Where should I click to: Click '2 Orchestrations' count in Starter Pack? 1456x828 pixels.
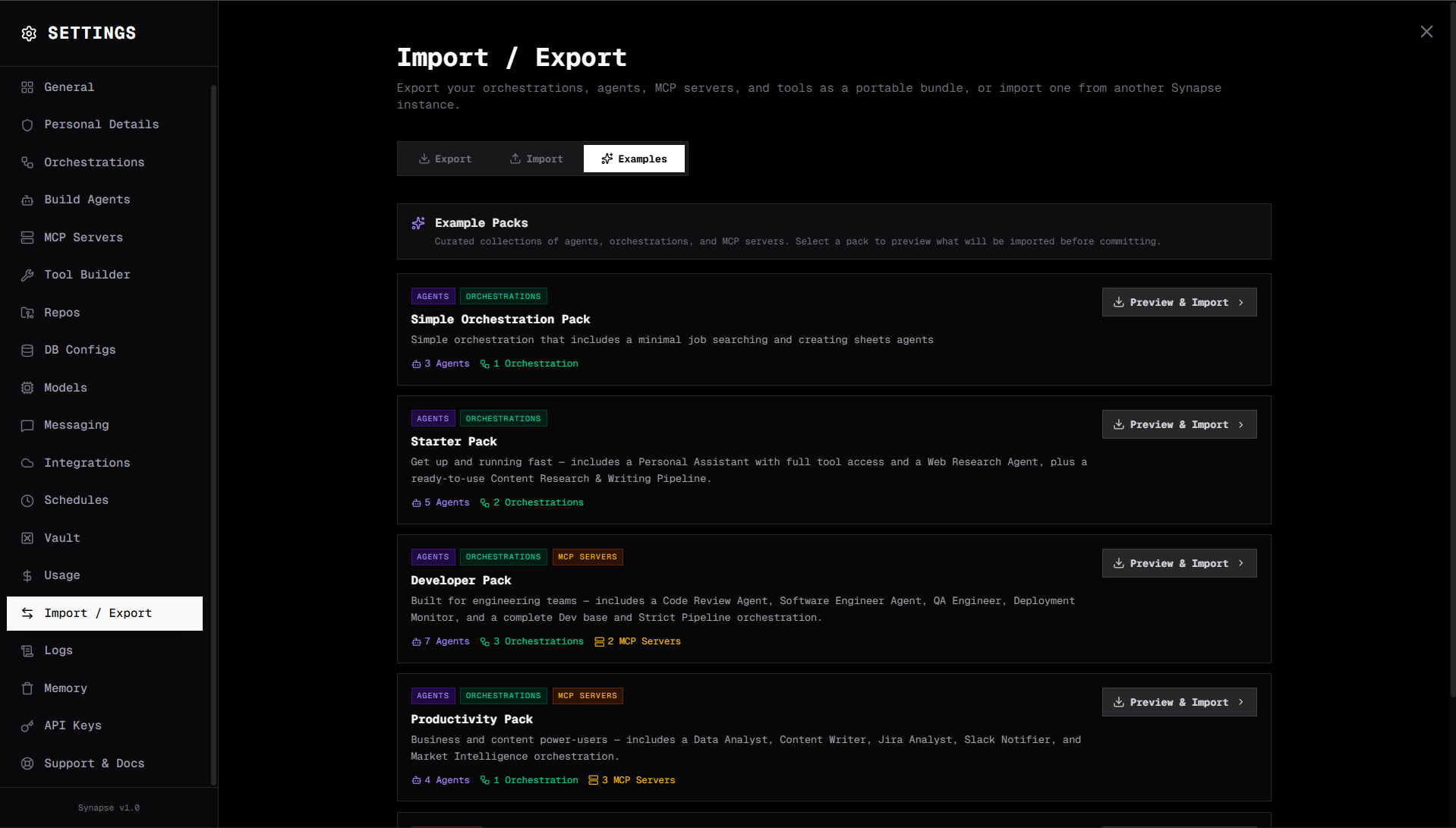tap(532, 503)
